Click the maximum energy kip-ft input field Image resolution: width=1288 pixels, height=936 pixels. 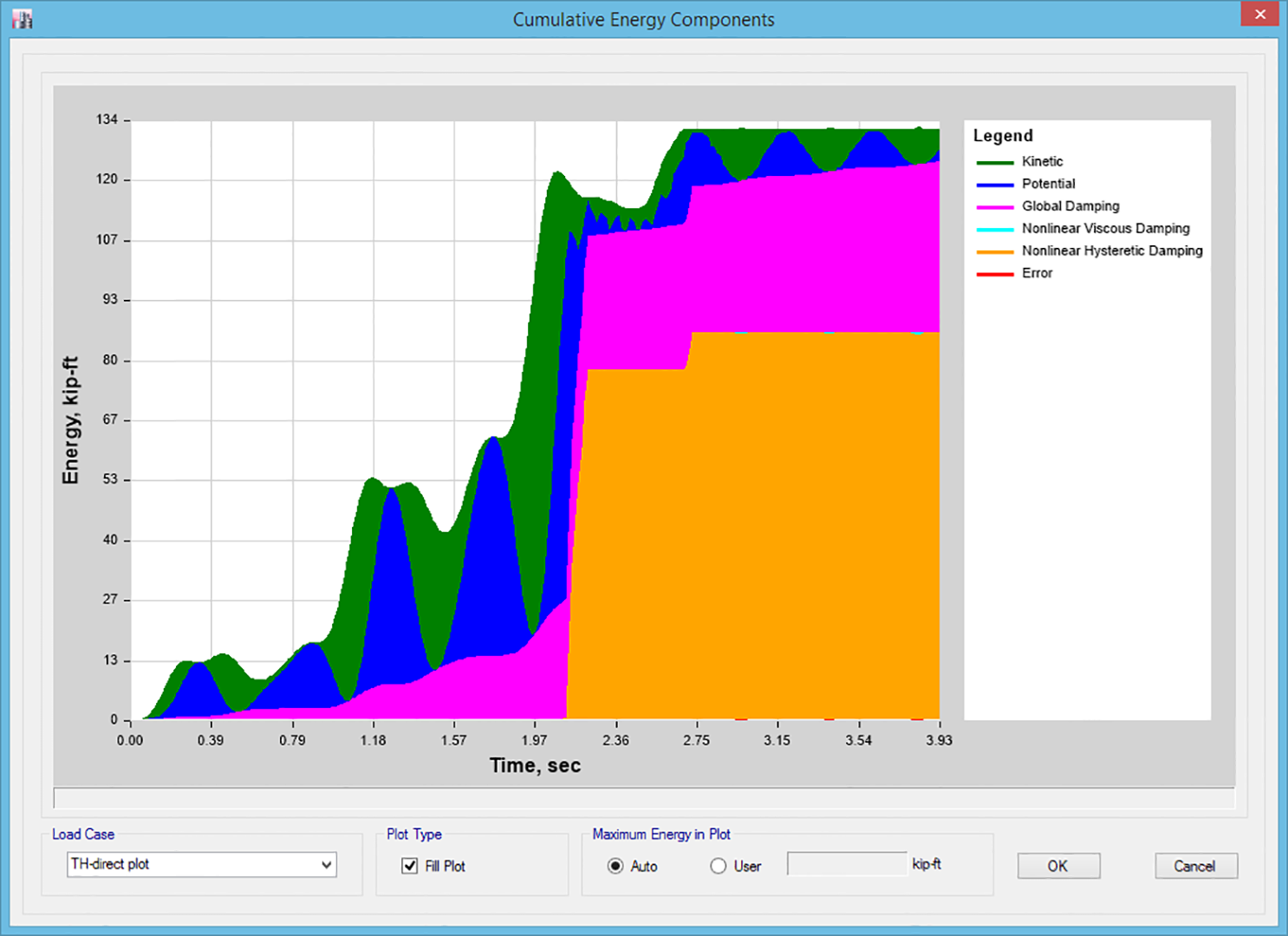tap(847, 864)
